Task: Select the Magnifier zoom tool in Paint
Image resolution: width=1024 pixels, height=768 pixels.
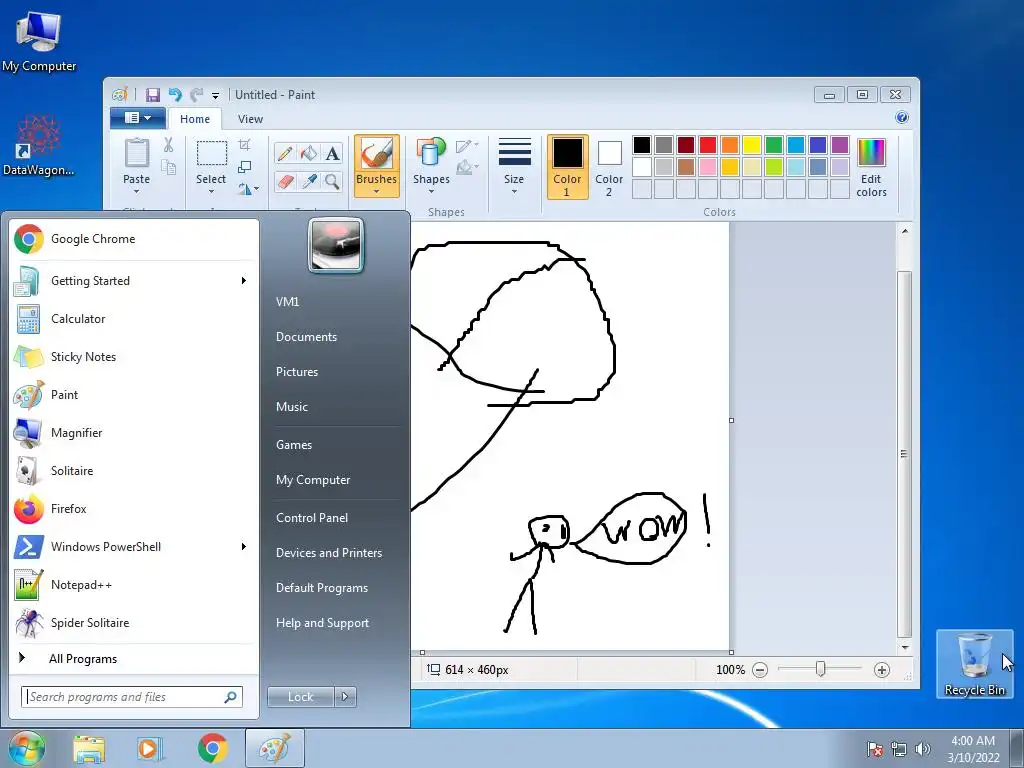Action: coord(332,181)
